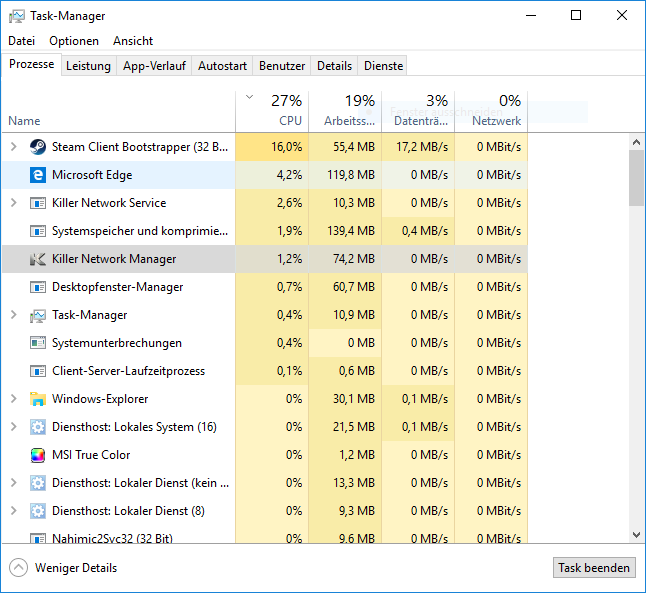Click the scrollbar up arrow
The image size is (646, 593).
coord(636,142)
